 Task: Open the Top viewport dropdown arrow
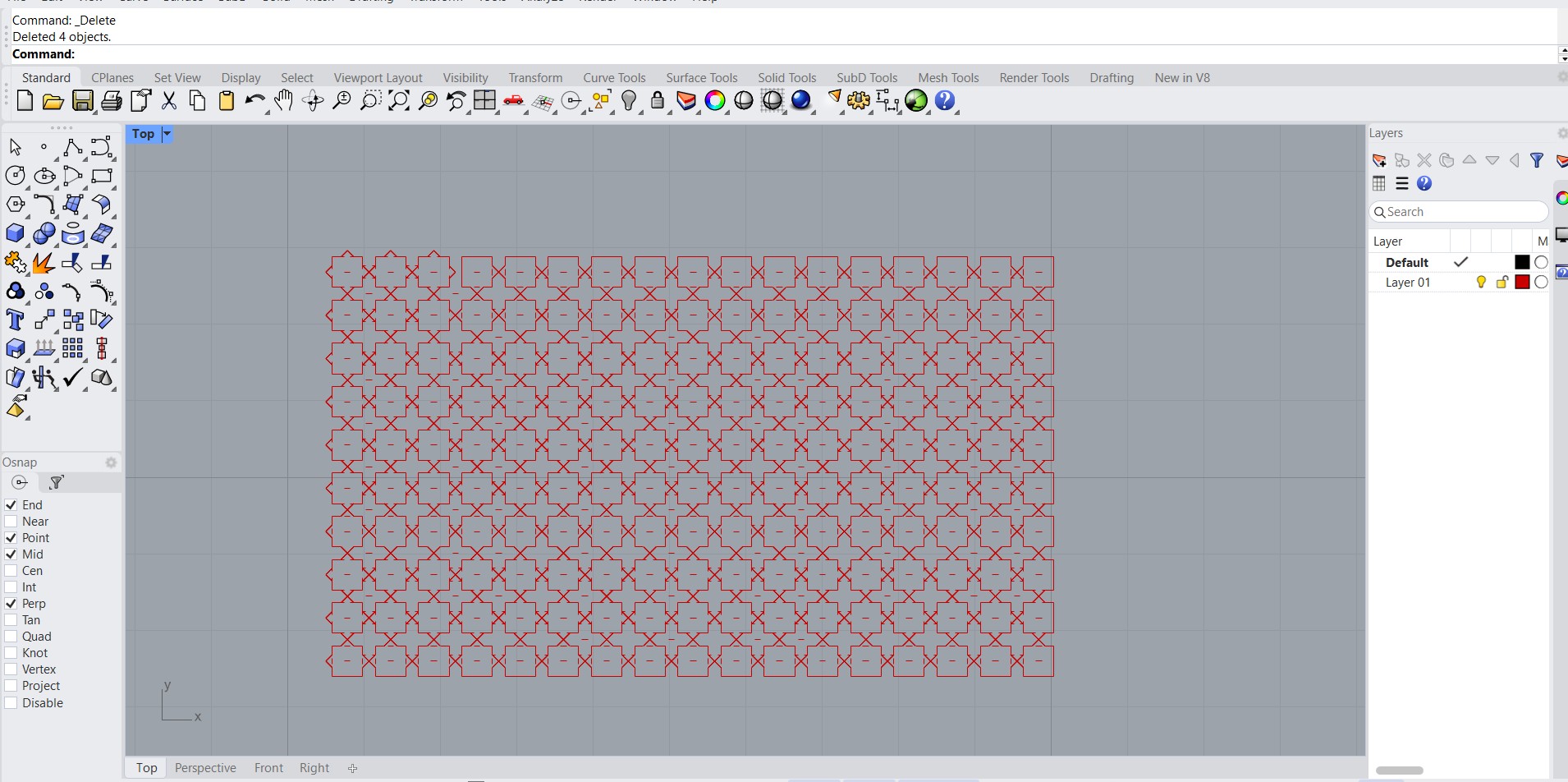[x=167, y=134]
